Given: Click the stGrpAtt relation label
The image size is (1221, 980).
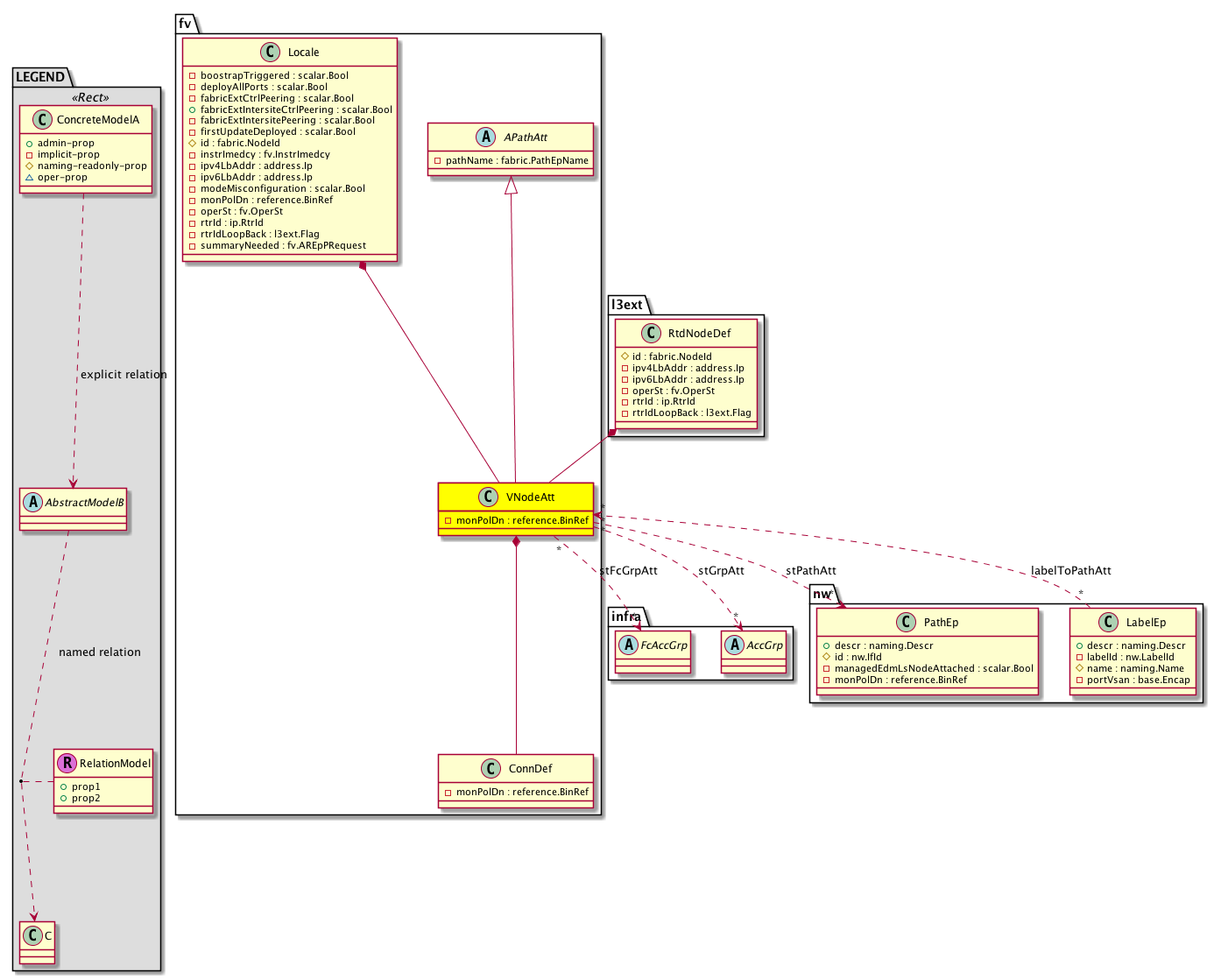Looking at the screenshot, I should pos(721,571).
